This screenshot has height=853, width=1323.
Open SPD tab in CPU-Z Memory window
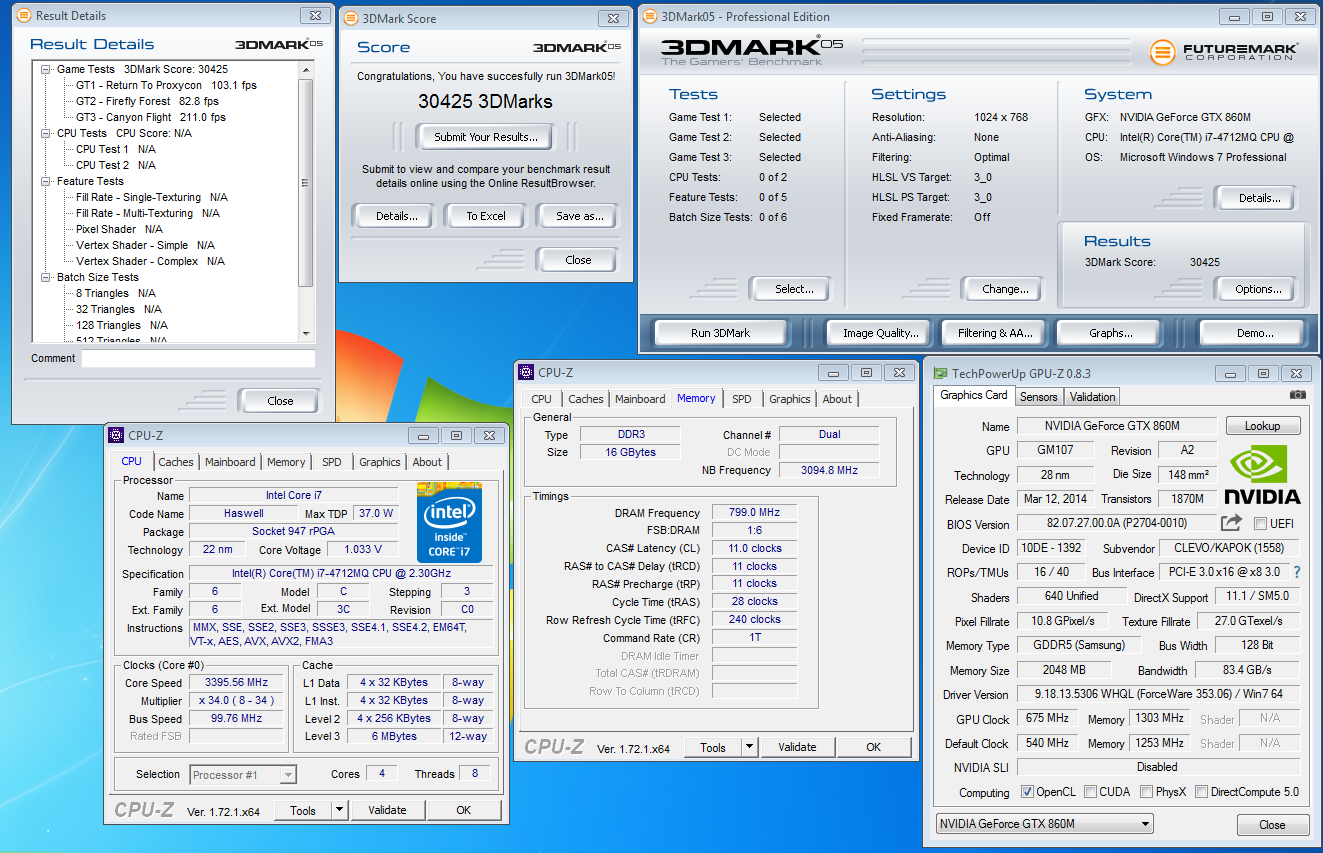tap(741, 399)
